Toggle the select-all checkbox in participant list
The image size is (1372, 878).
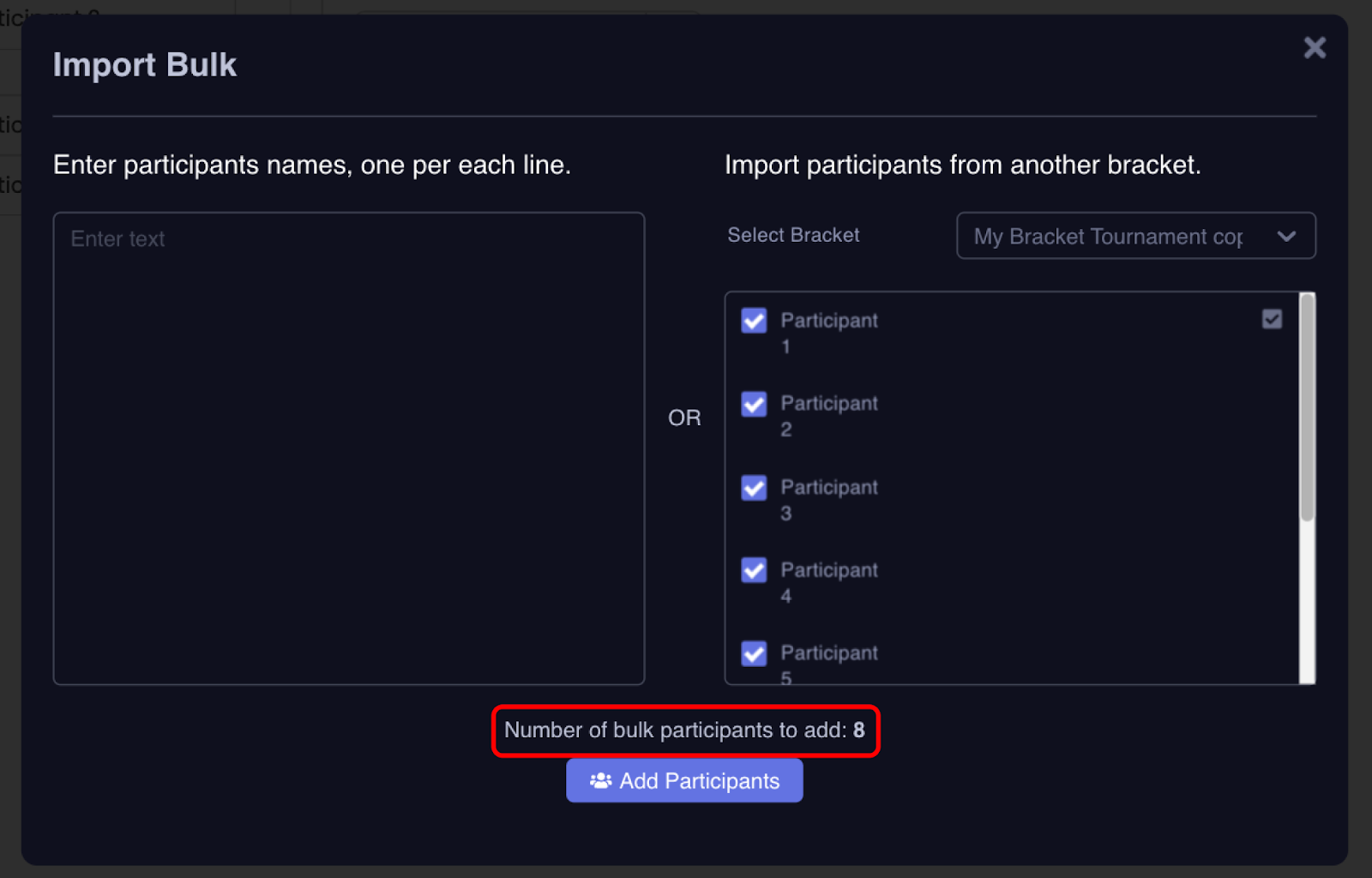pyautogui.click(x=1272, y=320)
